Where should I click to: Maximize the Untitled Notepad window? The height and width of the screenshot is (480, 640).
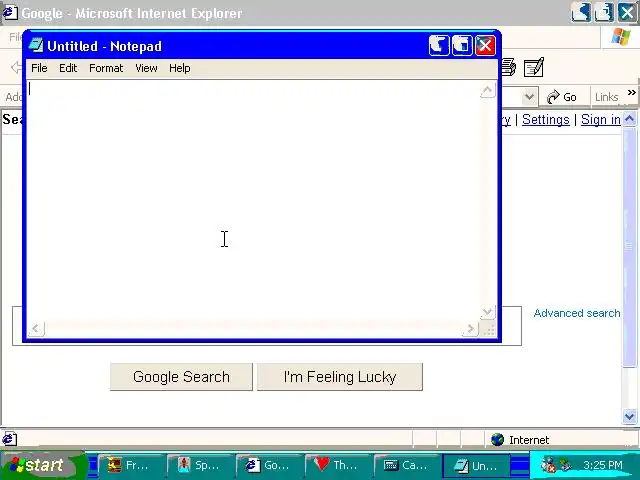point(462,45)
